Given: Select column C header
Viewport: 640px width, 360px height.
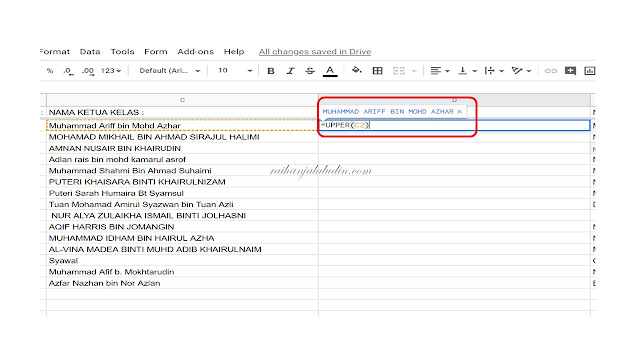Looking at the screenshot, I should tap(182, 100).
